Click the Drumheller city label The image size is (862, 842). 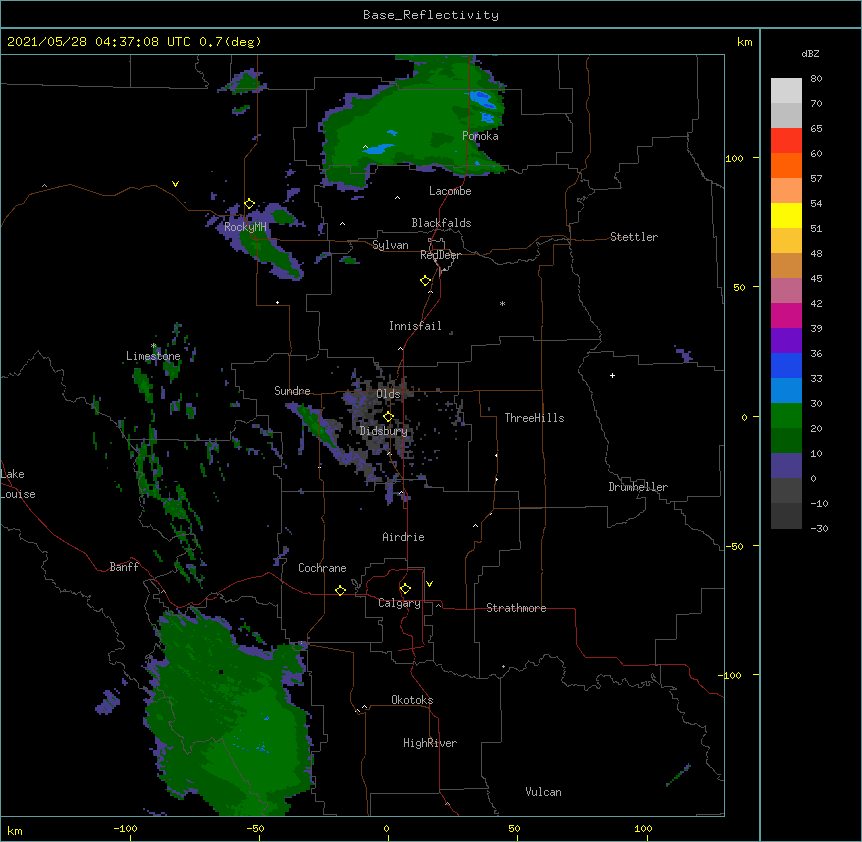pyautogui.click(x=638, y=487)
